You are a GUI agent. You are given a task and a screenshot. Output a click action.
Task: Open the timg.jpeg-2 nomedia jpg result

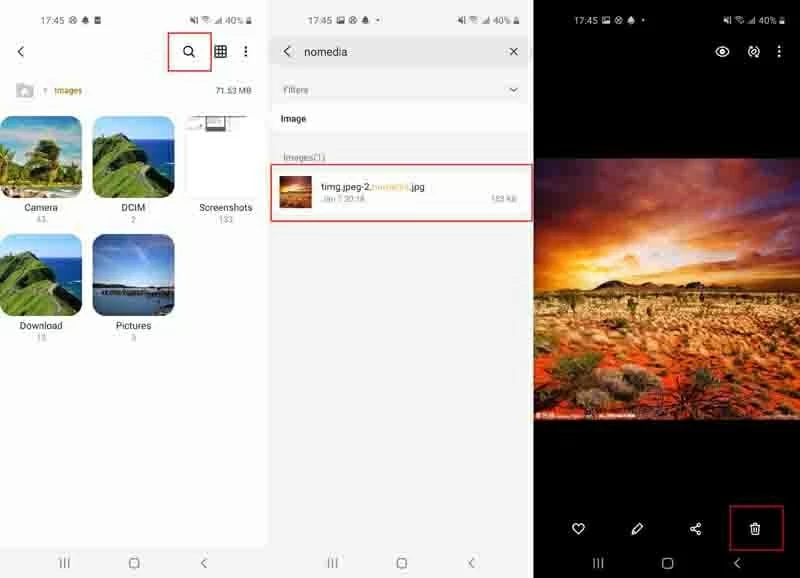[x=402, y=193]
